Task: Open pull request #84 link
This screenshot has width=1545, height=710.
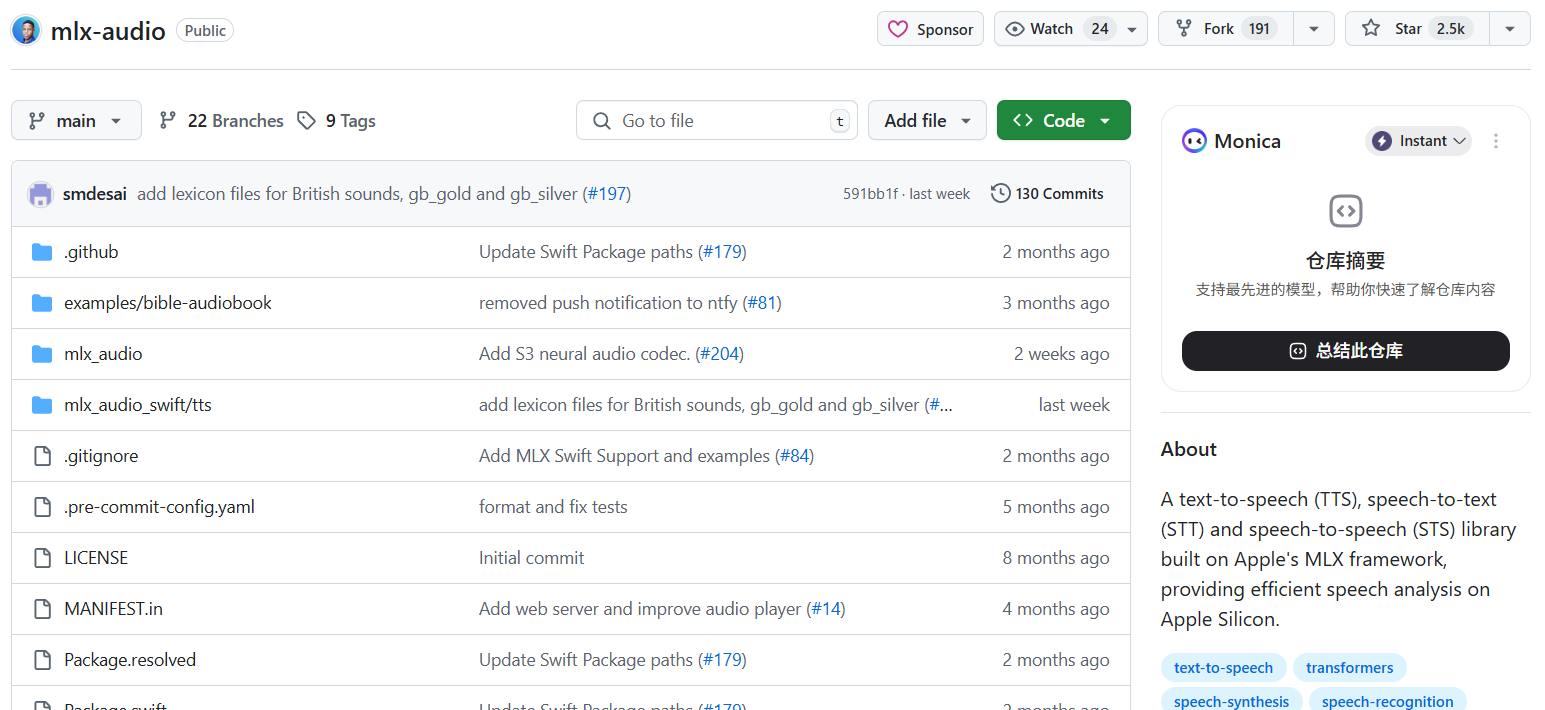Action: coord(794,456)
